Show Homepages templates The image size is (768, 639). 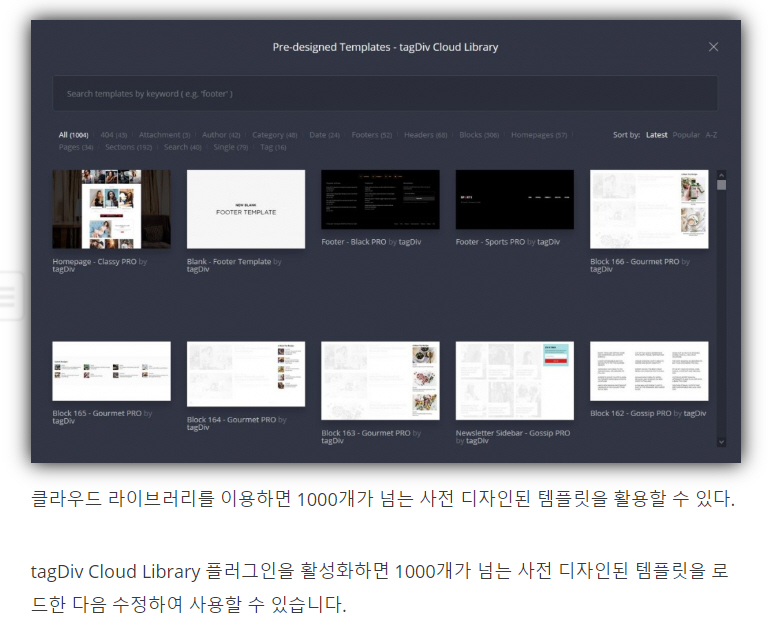coord(539,135)
